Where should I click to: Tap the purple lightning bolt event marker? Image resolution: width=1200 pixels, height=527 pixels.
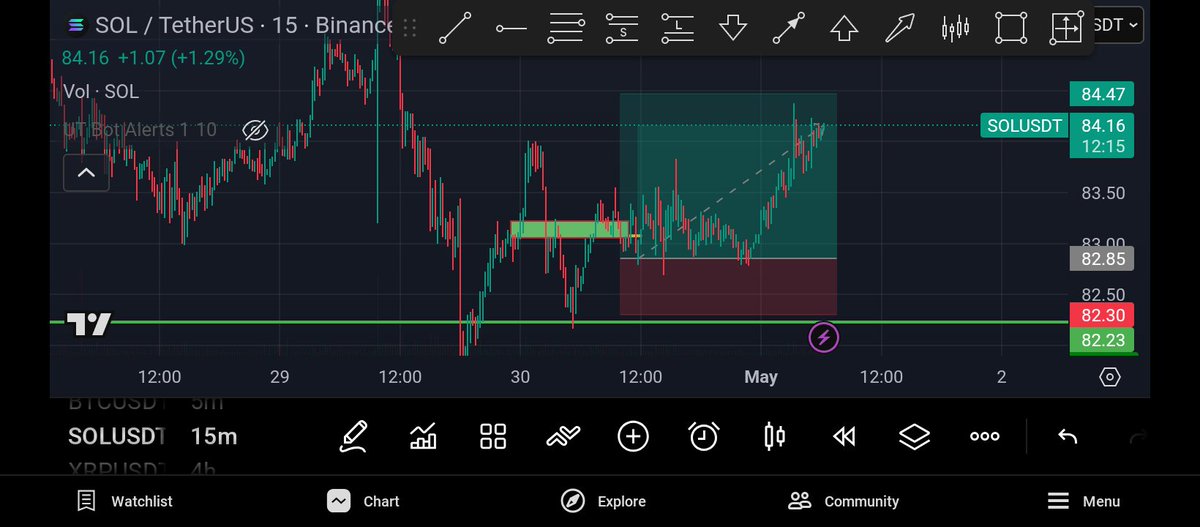(823, 337)
